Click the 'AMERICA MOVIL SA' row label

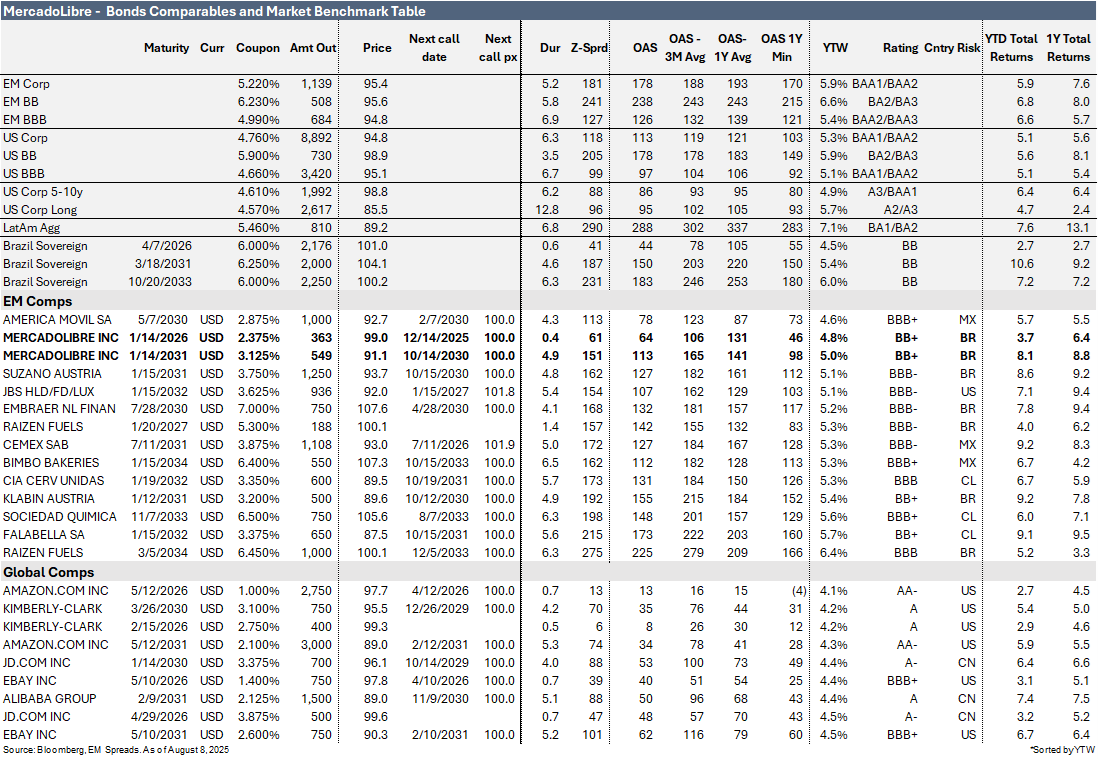coord(57,320)
